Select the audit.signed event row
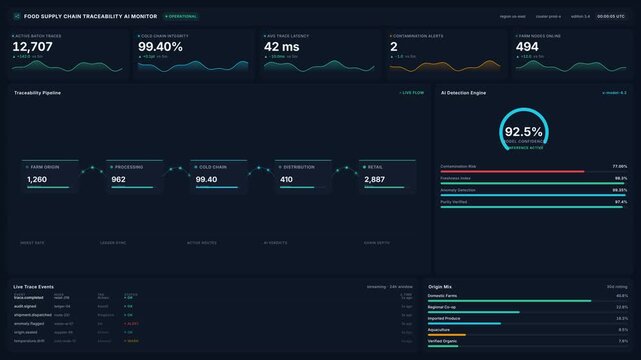641x360 pixels. point(213,306)
